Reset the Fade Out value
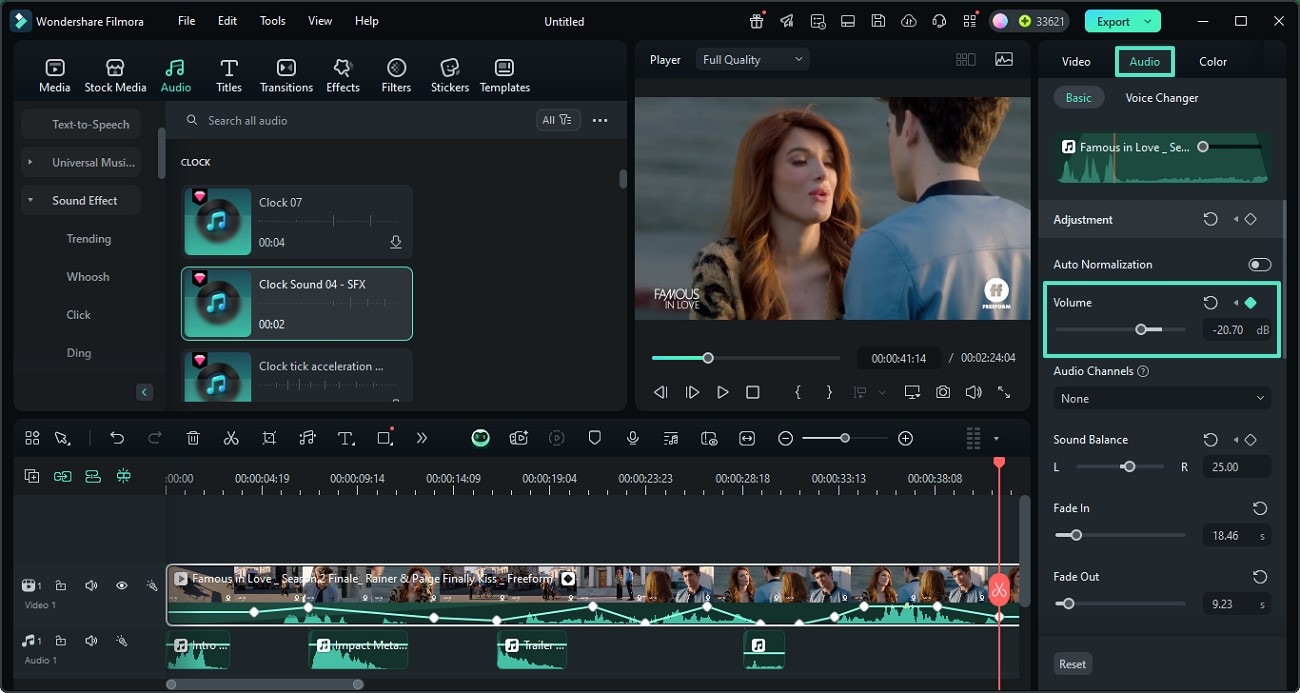Viewport: 1300px width, 693px height. (x=1260, y=577)
